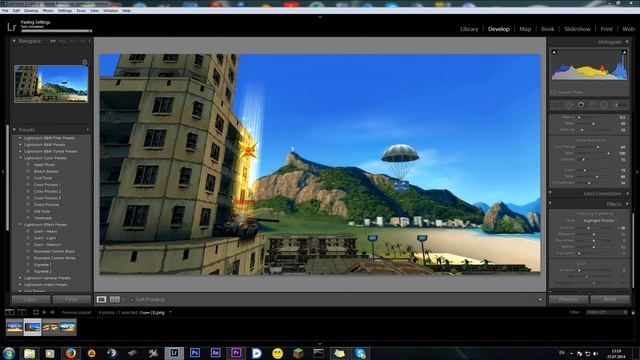Open the Book module
The image size is (640, 360).
pyautogui.click(x=547, y=29)
